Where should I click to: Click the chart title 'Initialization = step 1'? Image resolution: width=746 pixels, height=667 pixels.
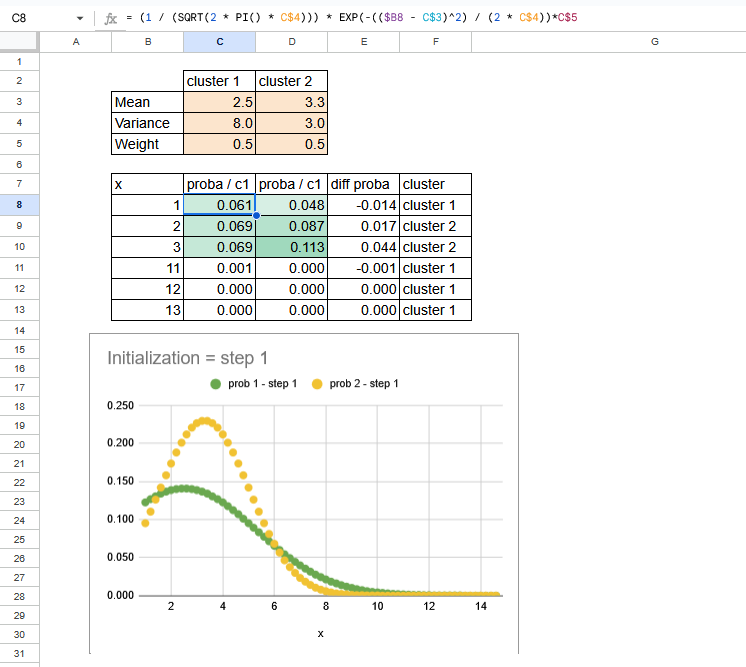[187, 358]
